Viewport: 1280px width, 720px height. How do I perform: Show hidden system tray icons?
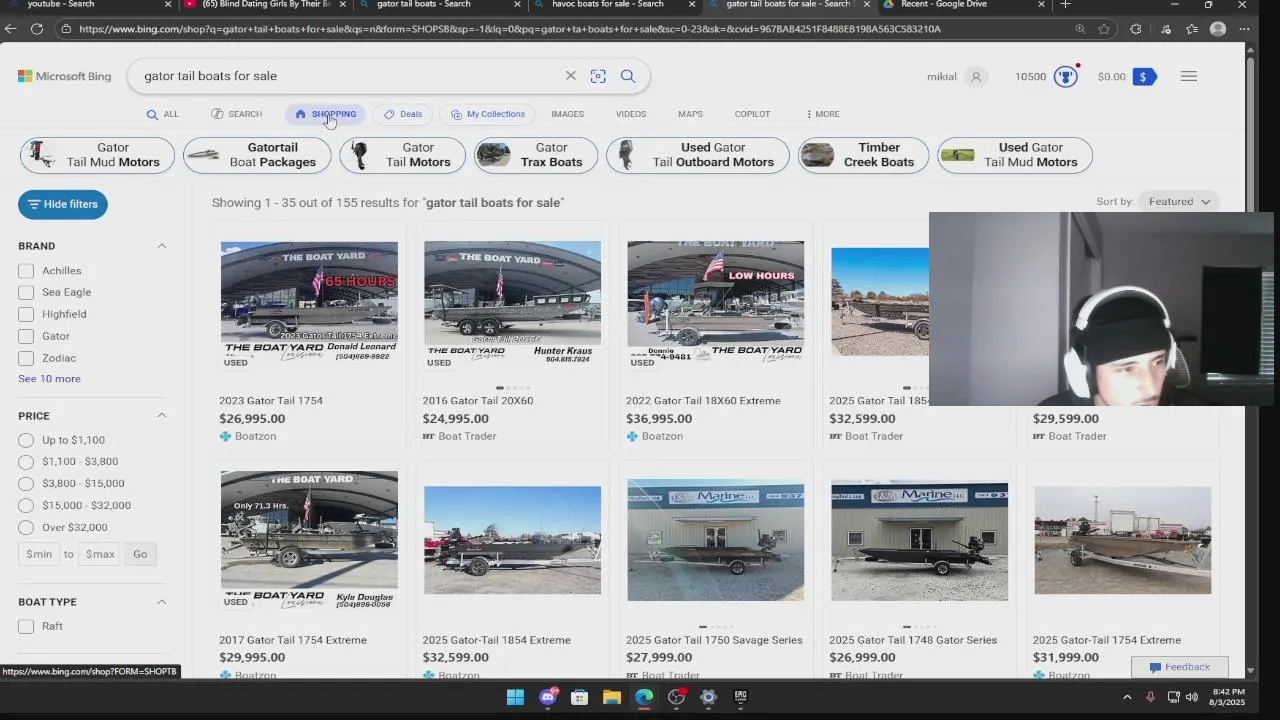click(1127, 697)
